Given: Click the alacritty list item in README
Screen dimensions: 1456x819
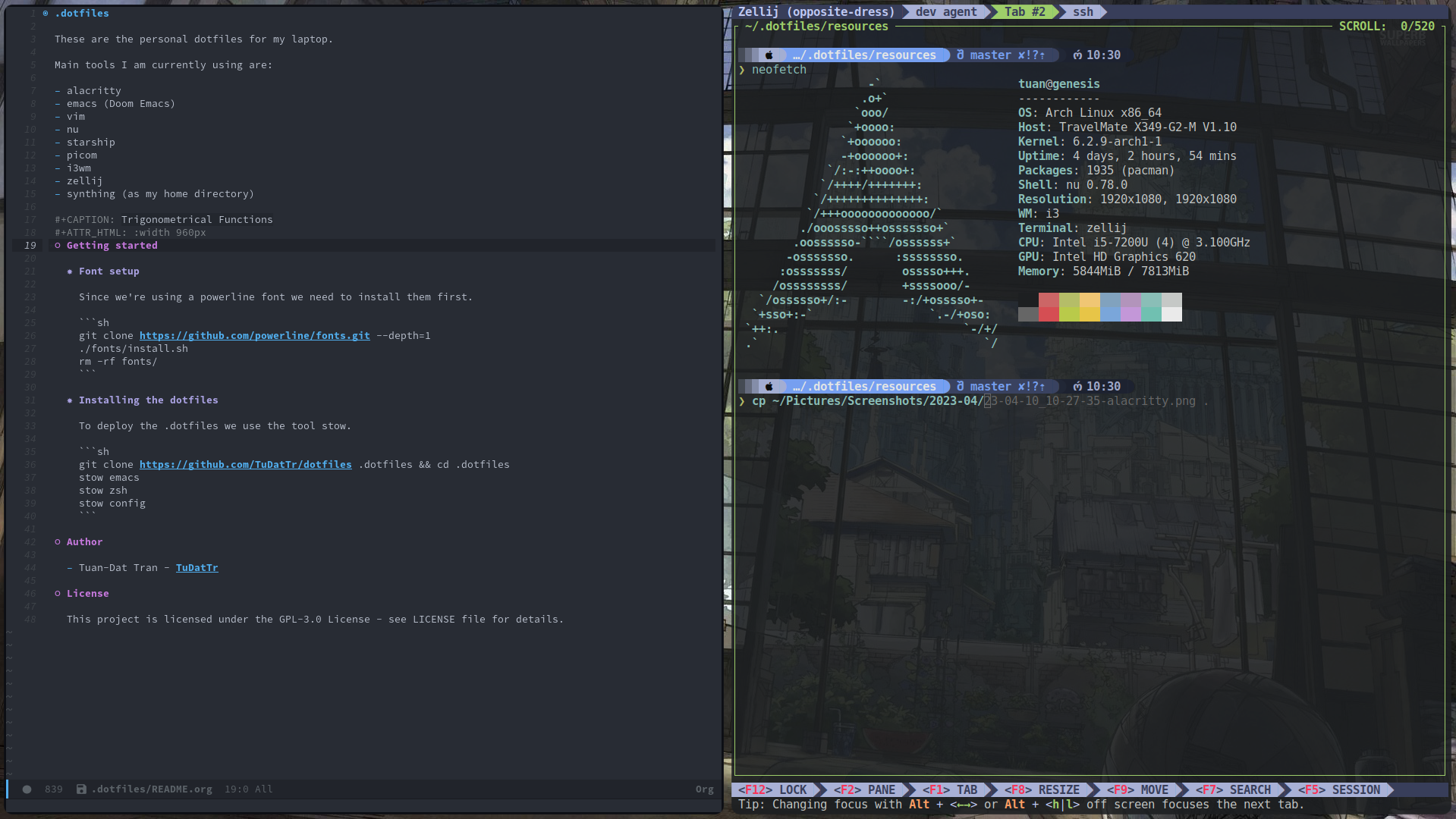Looking at the screenshot, I should point(88,91).
